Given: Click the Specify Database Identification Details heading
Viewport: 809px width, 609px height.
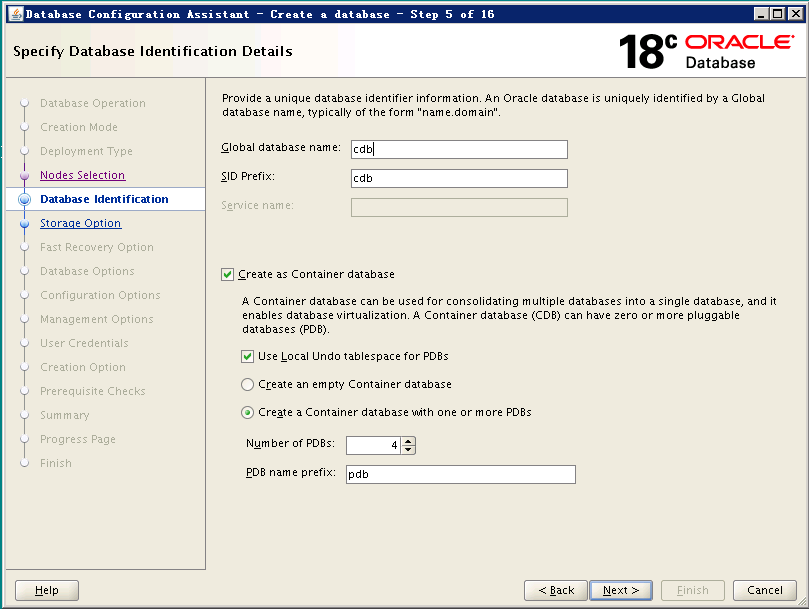Looking at the screenshot, I should pyautogui.click(x=153, y=51).
